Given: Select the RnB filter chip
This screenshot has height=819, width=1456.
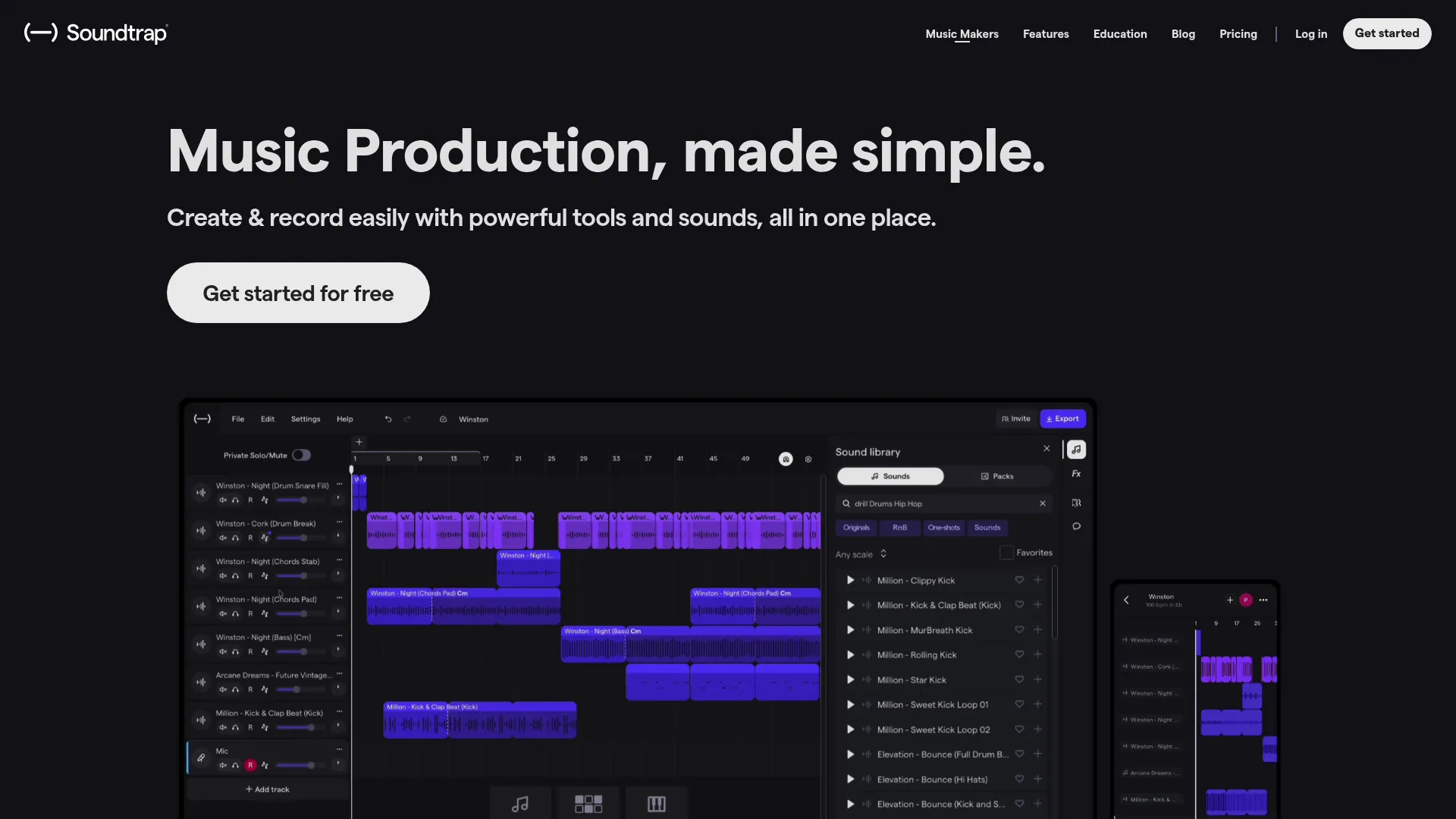Looking at the screenshot, I should [899, 528].
